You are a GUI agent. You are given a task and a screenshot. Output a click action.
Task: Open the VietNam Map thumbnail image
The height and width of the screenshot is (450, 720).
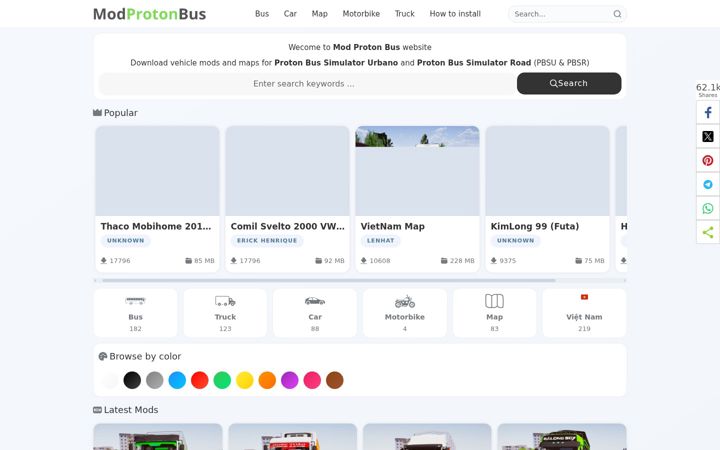417,171
